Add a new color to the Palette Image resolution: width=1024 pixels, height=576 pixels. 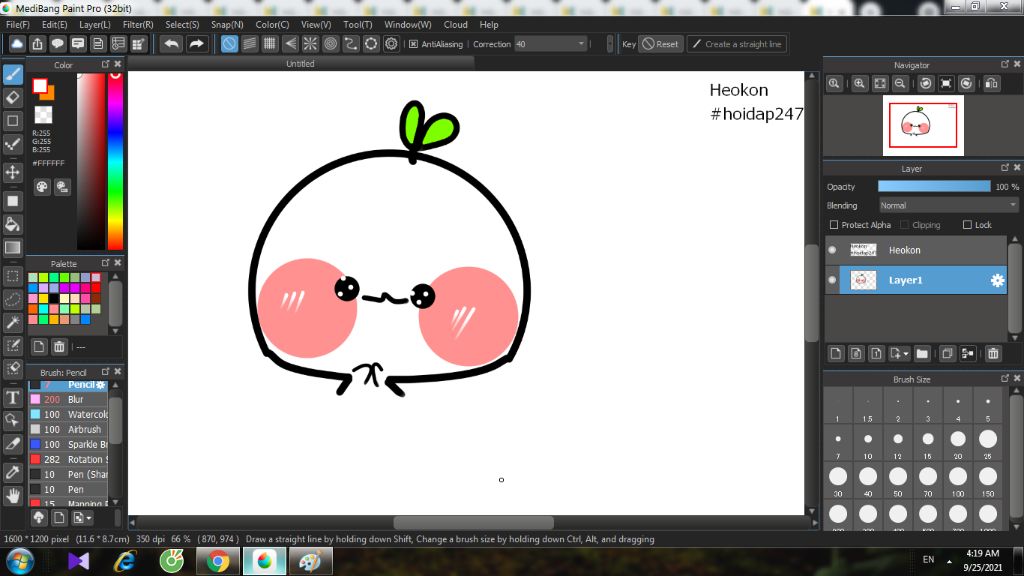[39, 347]
